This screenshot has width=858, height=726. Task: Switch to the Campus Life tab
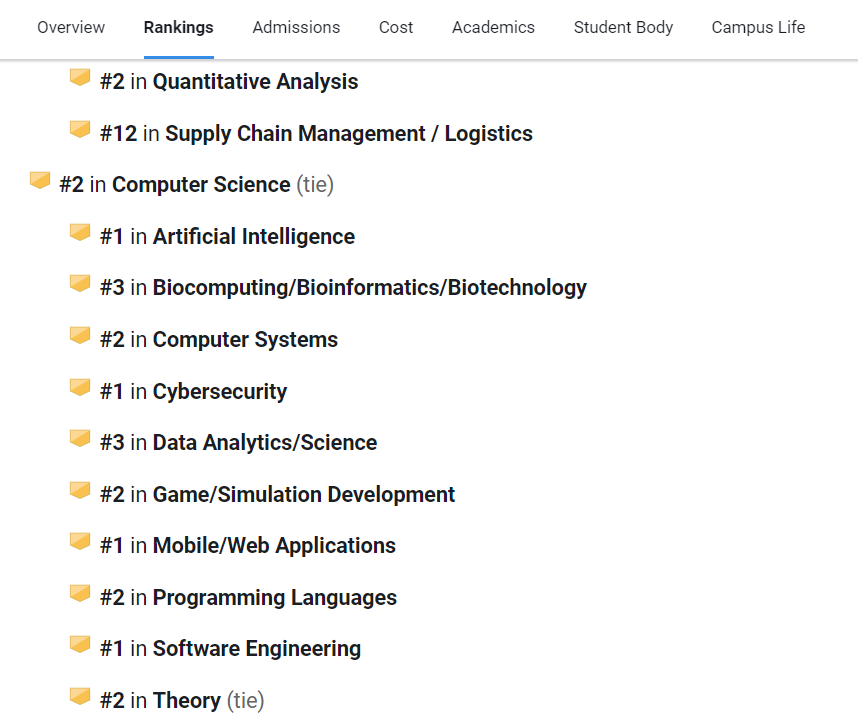pos(758,27)
